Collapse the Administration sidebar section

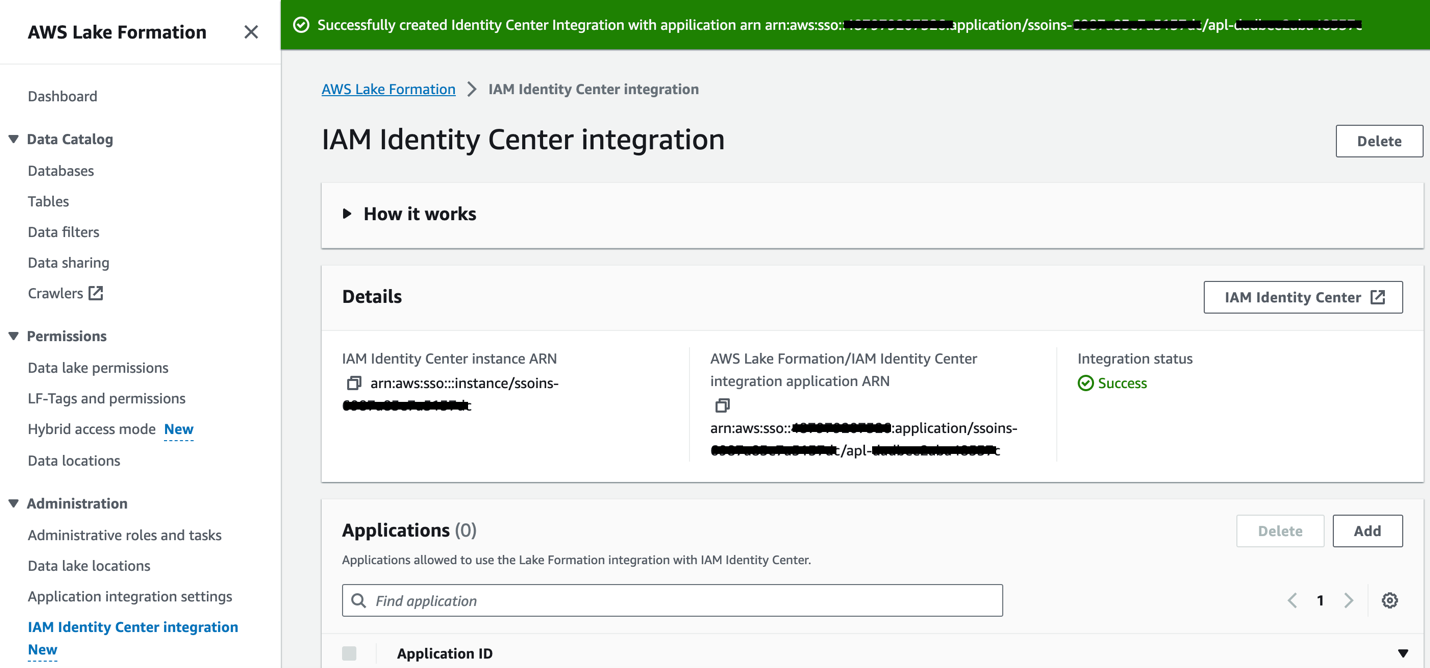14,503
